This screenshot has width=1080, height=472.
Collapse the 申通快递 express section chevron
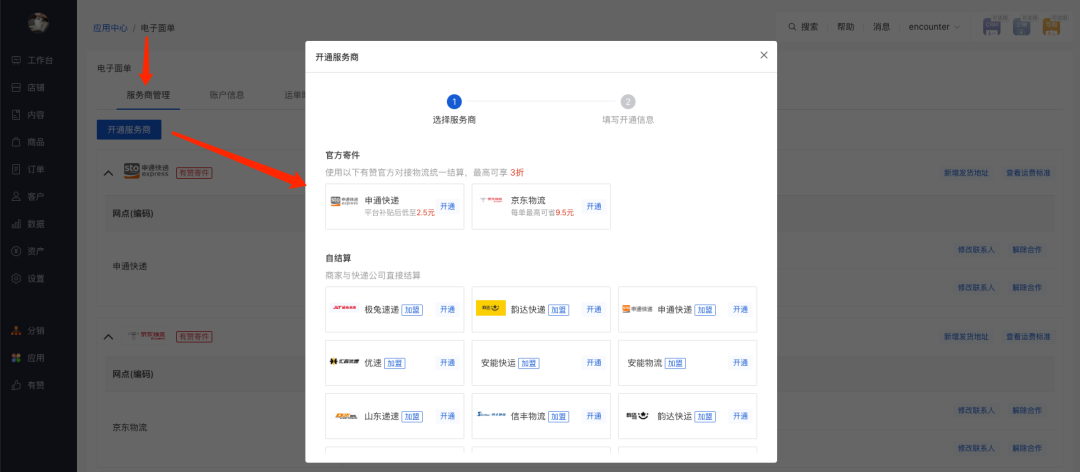pyautogui.click(x=108, y=173)
